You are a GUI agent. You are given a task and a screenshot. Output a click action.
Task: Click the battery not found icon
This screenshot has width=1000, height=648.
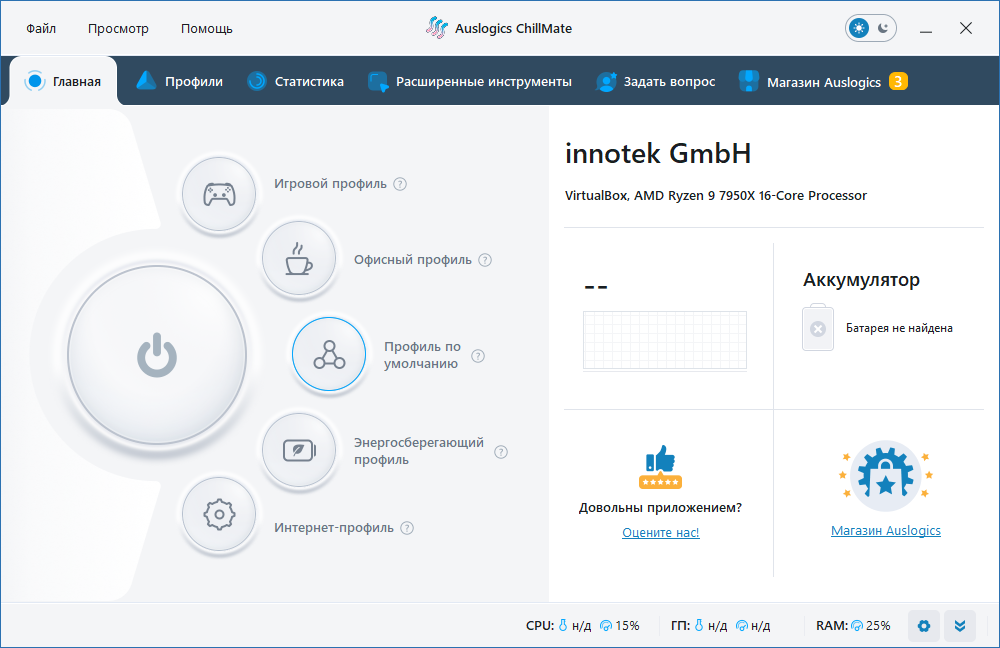818,328
